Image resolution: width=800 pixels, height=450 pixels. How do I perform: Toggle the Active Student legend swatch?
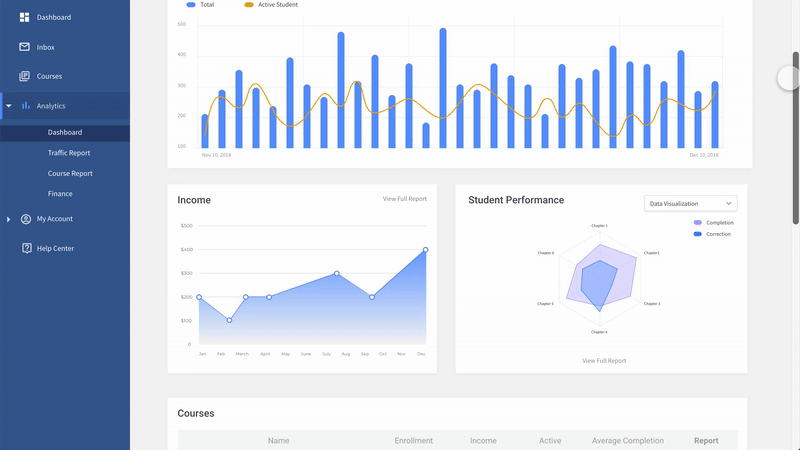pyautogui.click(x=249, y=5)
